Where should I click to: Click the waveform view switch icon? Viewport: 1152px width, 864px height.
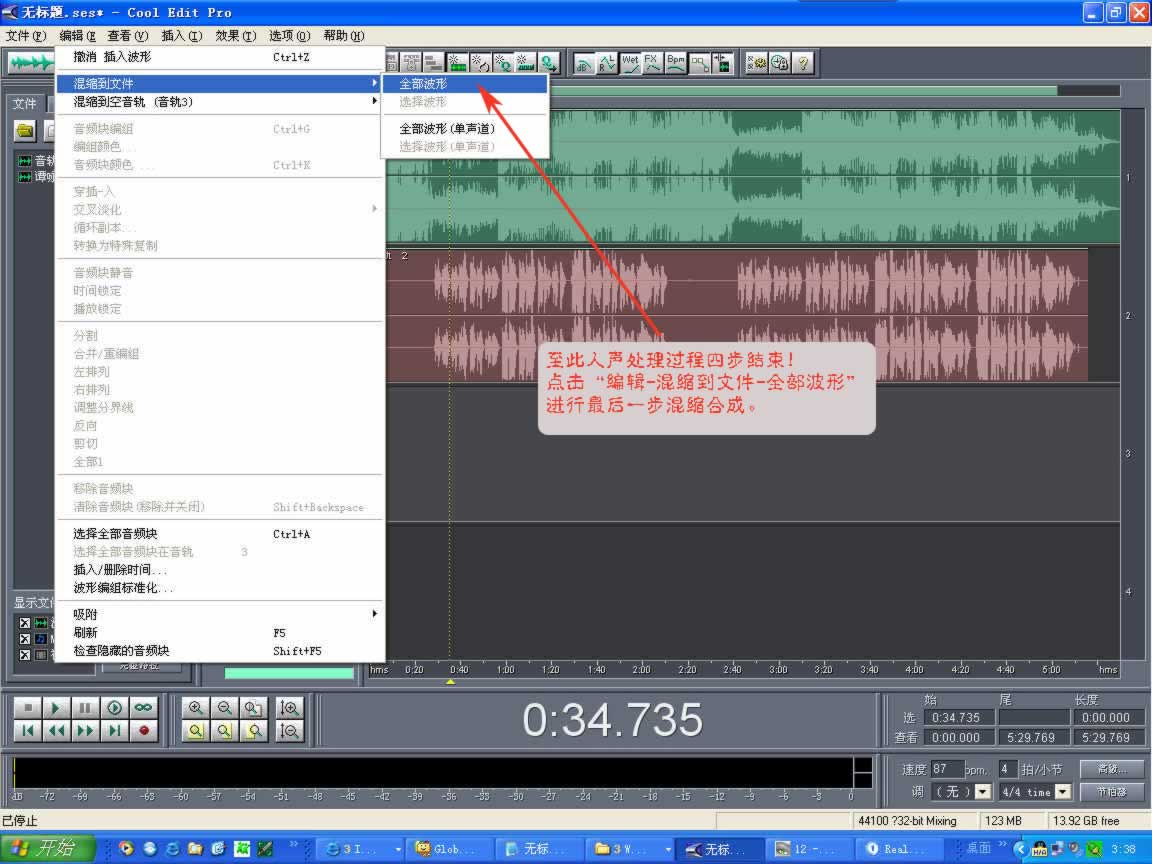click(x=29, y=63)
